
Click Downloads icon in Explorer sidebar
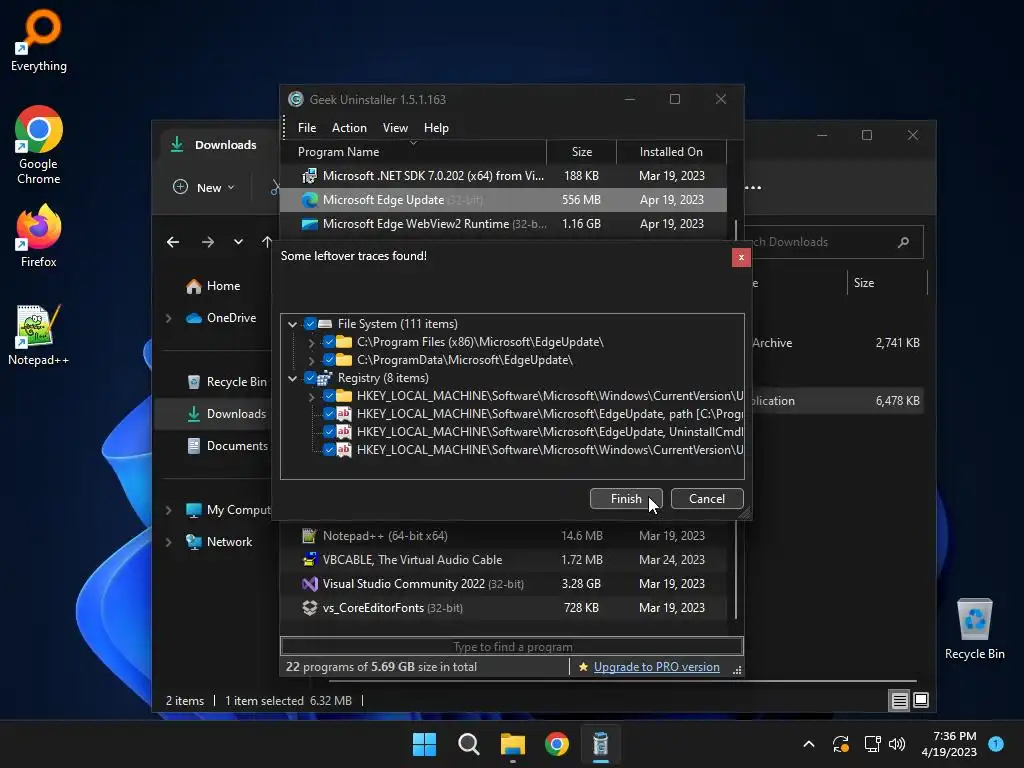pyautogui.click(x=193, y=414)
